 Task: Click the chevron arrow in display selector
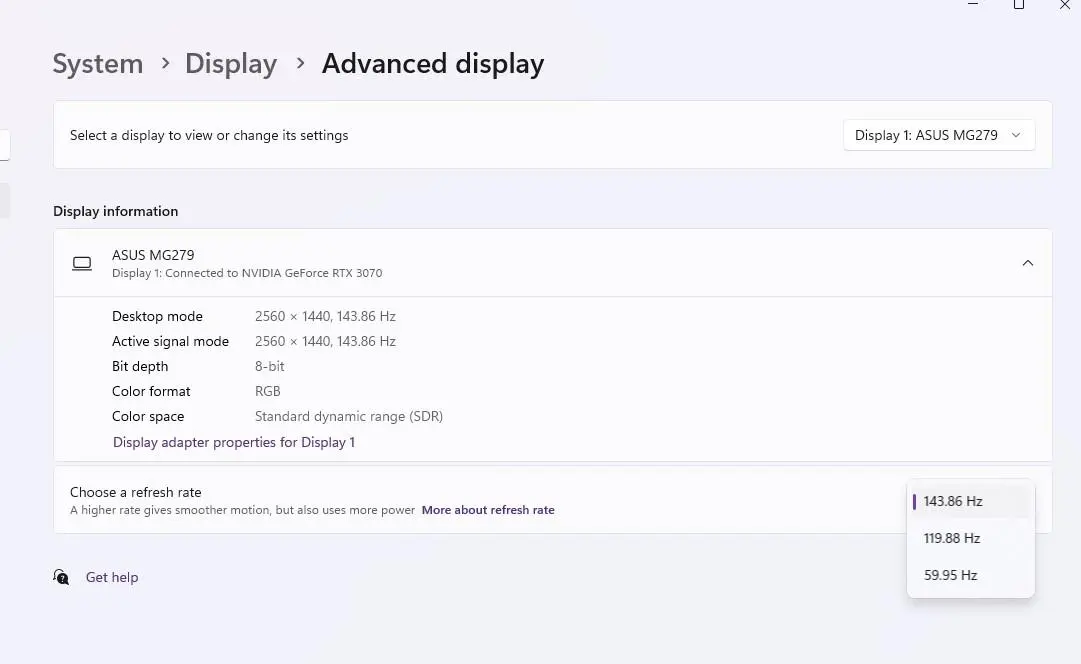pyautogui.click(x=1016, y=135)
